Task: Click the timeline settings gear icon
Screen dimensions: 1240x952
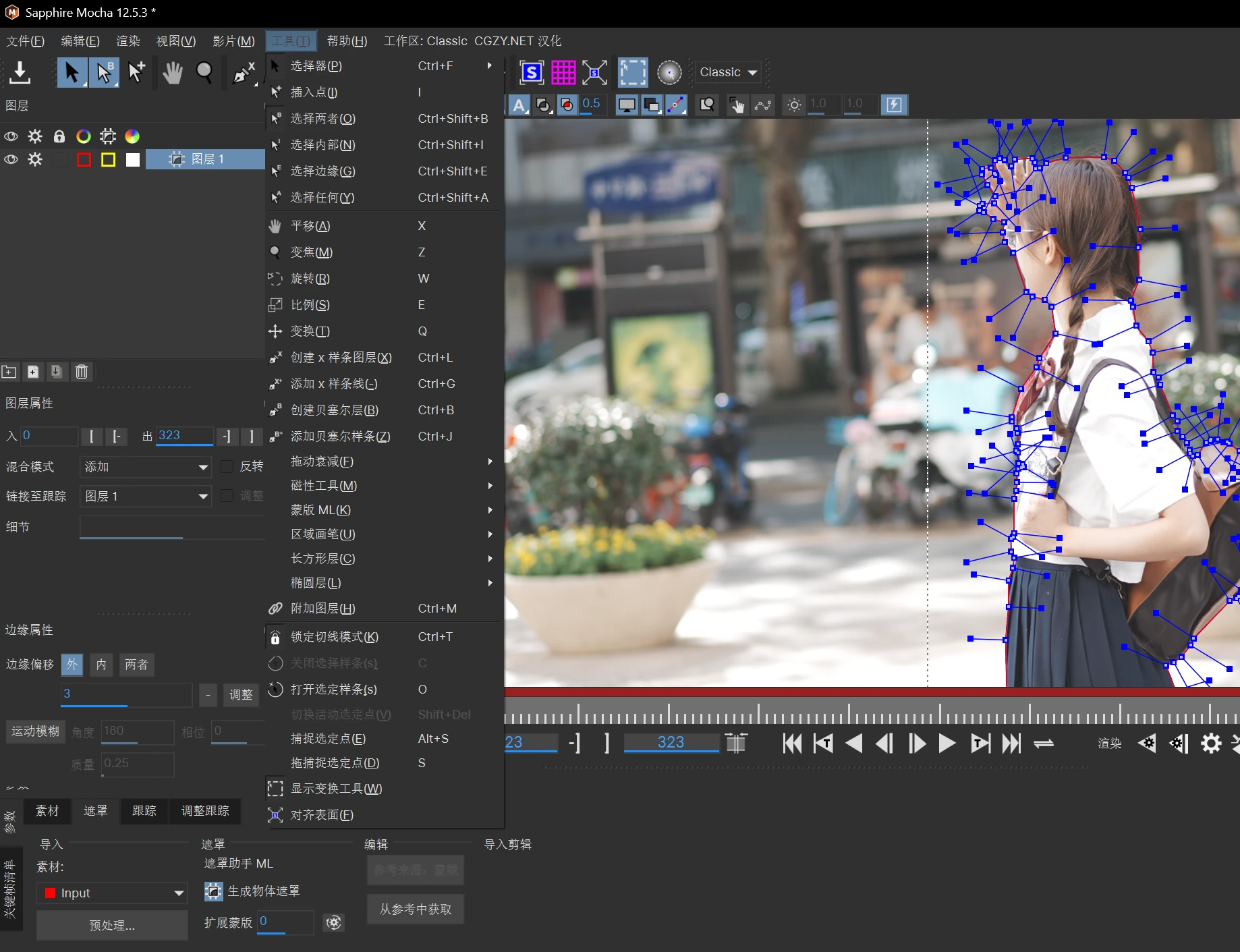Action: coord(1211,744)
